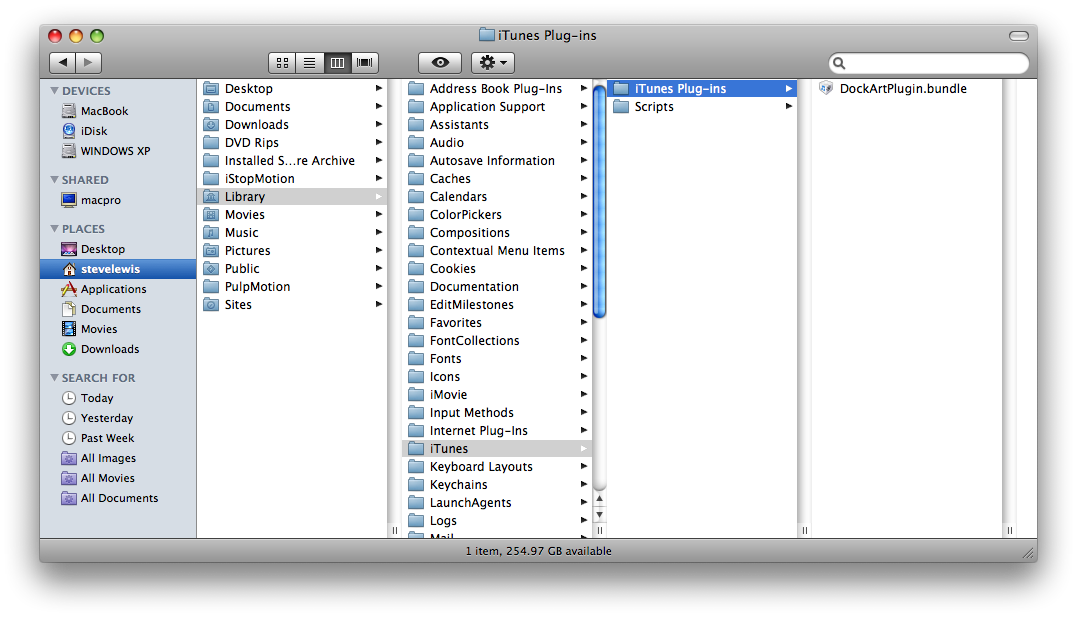Image resolution: width=1077 pixels, height=617 pixels.
Task: Expand Pictures folder via its arrow
Action: 378,250
